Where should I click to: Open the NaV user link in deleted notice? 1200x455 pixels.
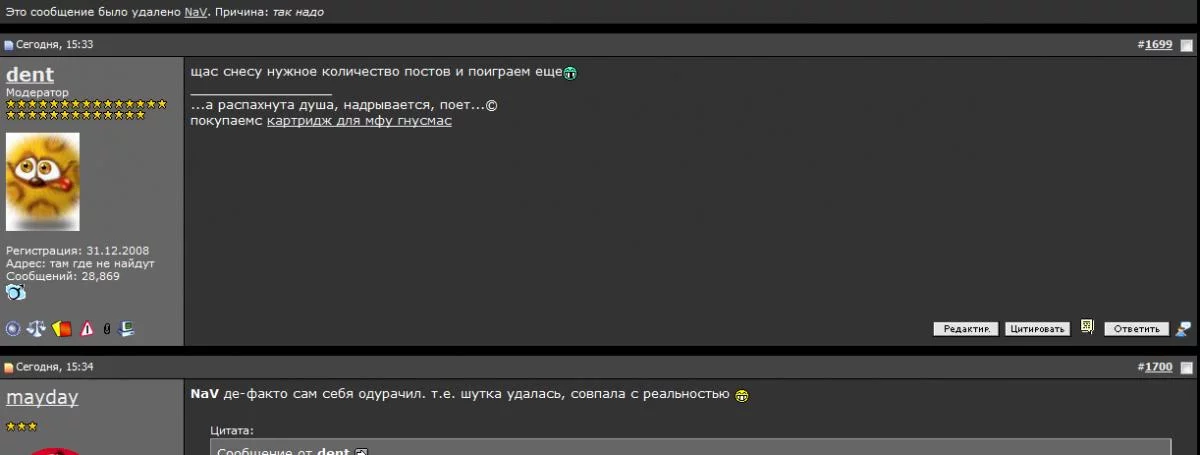pyautogui.click(x=195, y=12)
